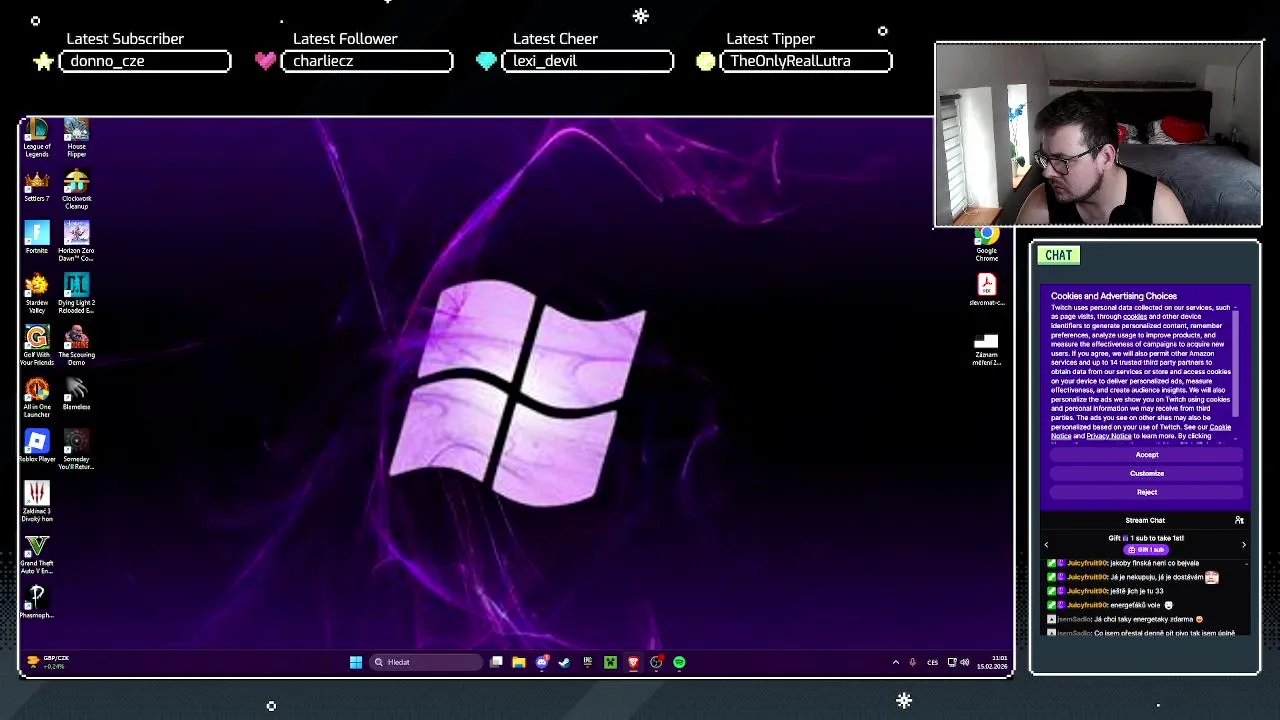This screenshot has width=1280, height=720.
Task: Launch Fortnite from the desktop
Action: pyautogui.click(x=37, y=238)
